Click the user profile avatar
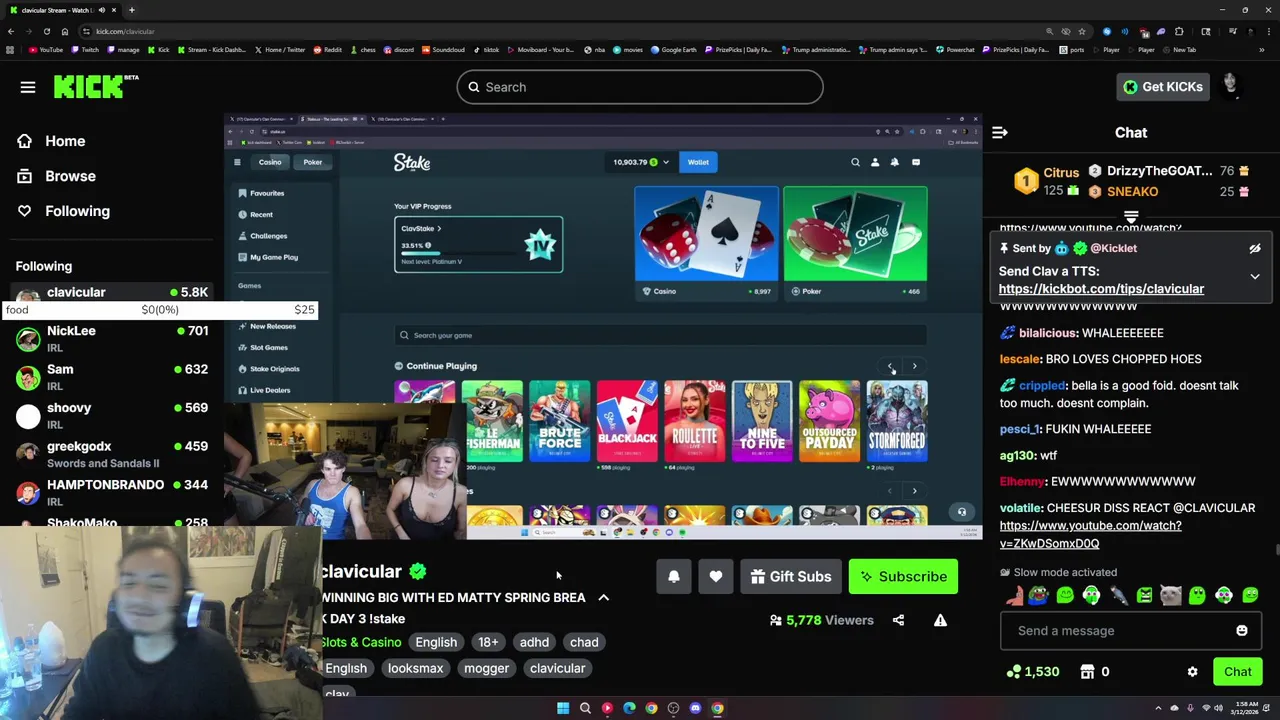1280x720 pixels. coord(1231,87)
